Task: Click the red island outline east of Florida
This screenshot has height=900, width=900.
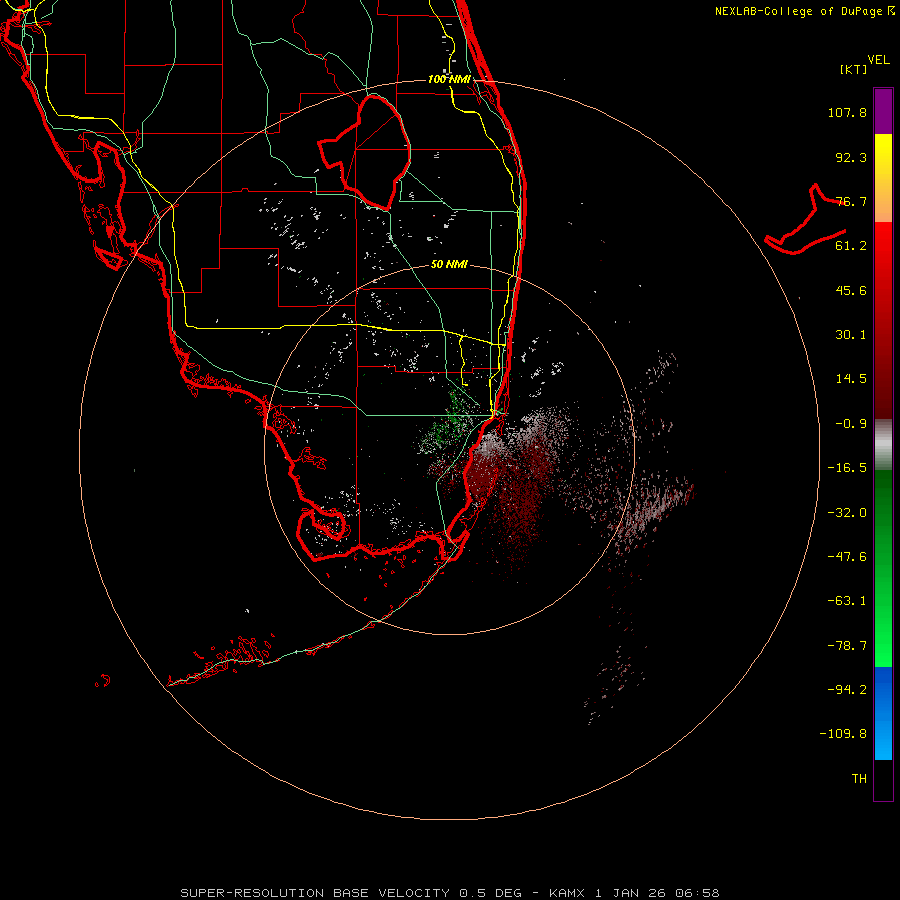Action: click(806, 220)
